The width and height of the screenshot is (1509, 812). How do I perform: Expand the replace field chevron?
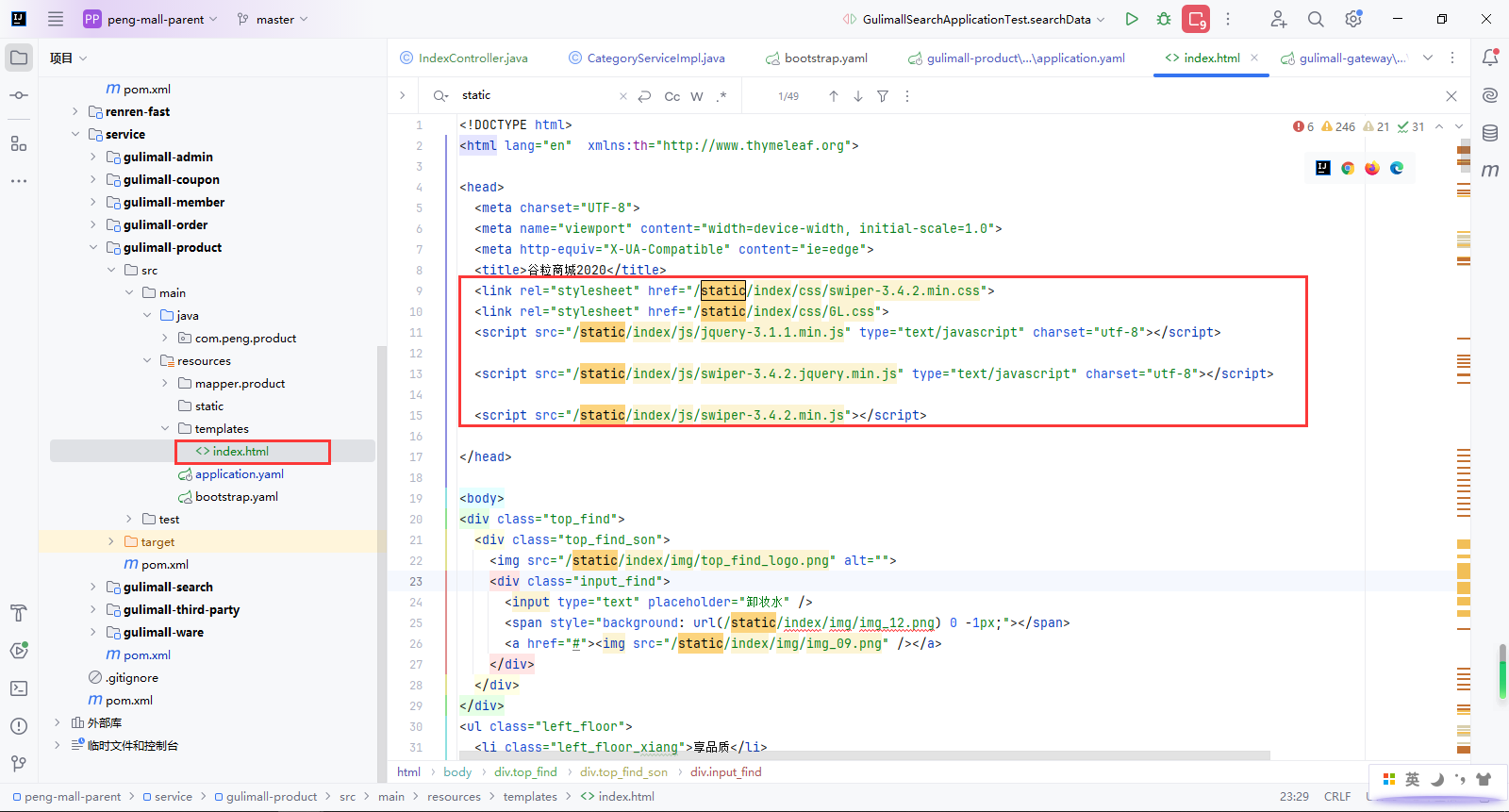coord(402,95)
